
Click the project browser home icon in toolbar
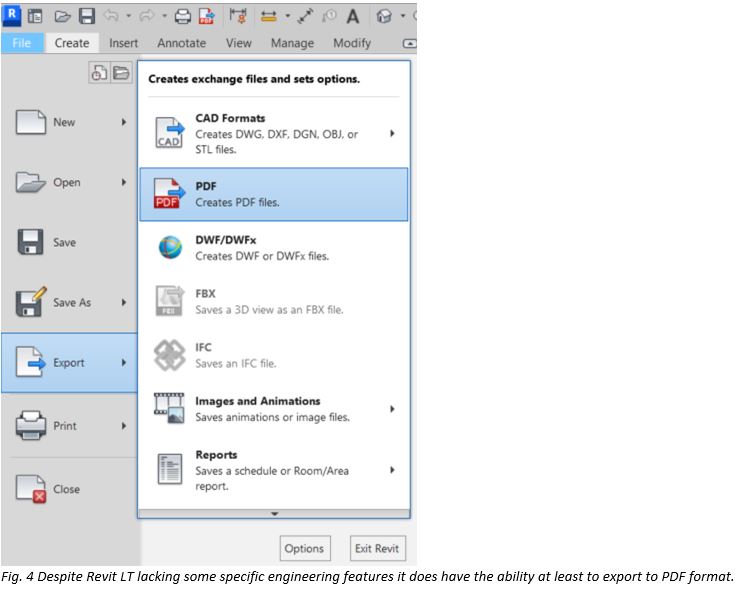click(x=35, y=16)
